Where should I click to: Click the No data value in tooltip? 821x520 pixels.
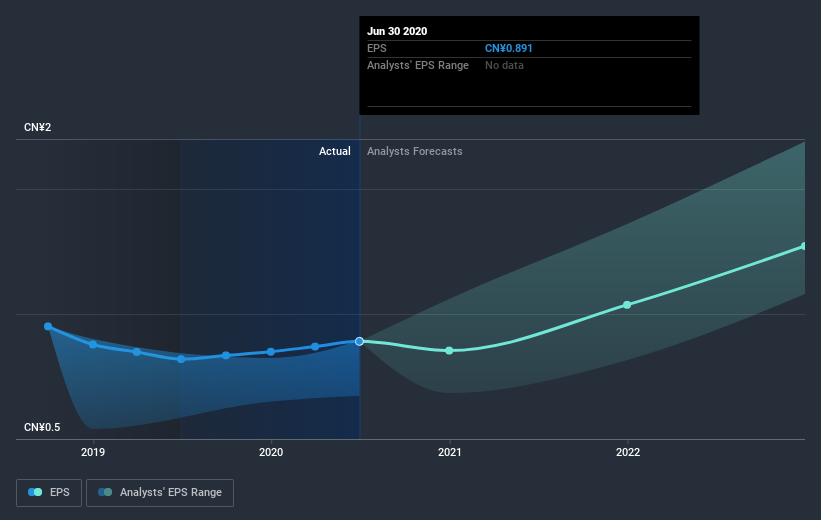[504, 65]
